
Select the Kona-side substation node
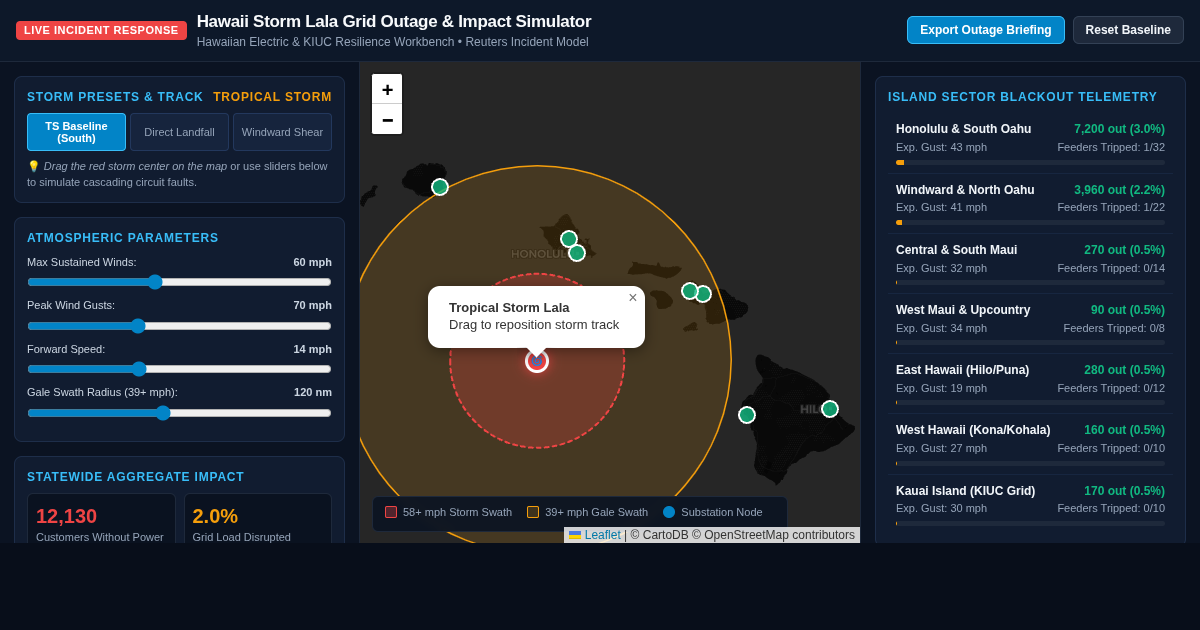tap(747, 415)
